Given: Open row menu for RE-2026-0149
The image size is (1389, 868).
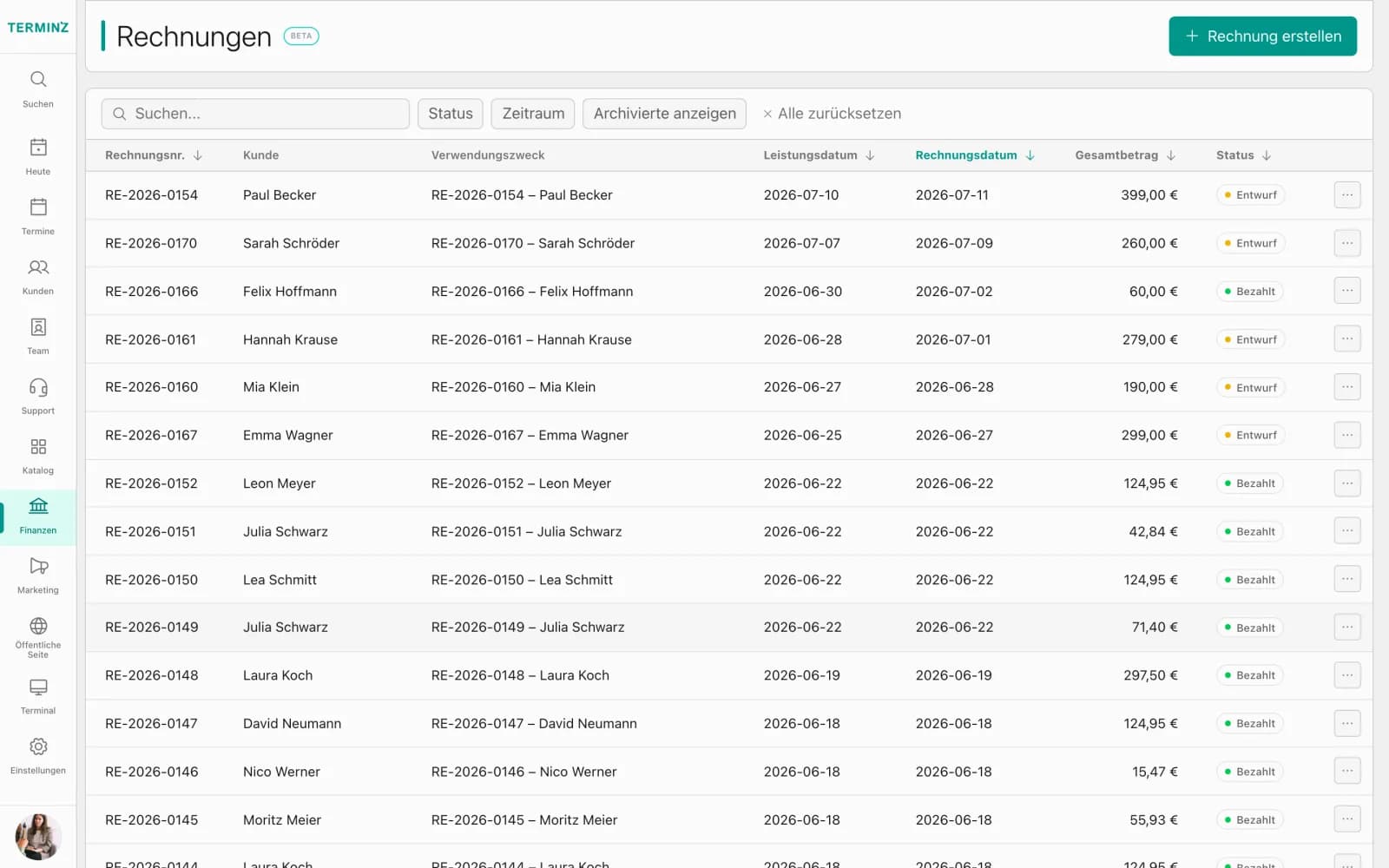Looking at the screenshot, I should [1347, 628].
